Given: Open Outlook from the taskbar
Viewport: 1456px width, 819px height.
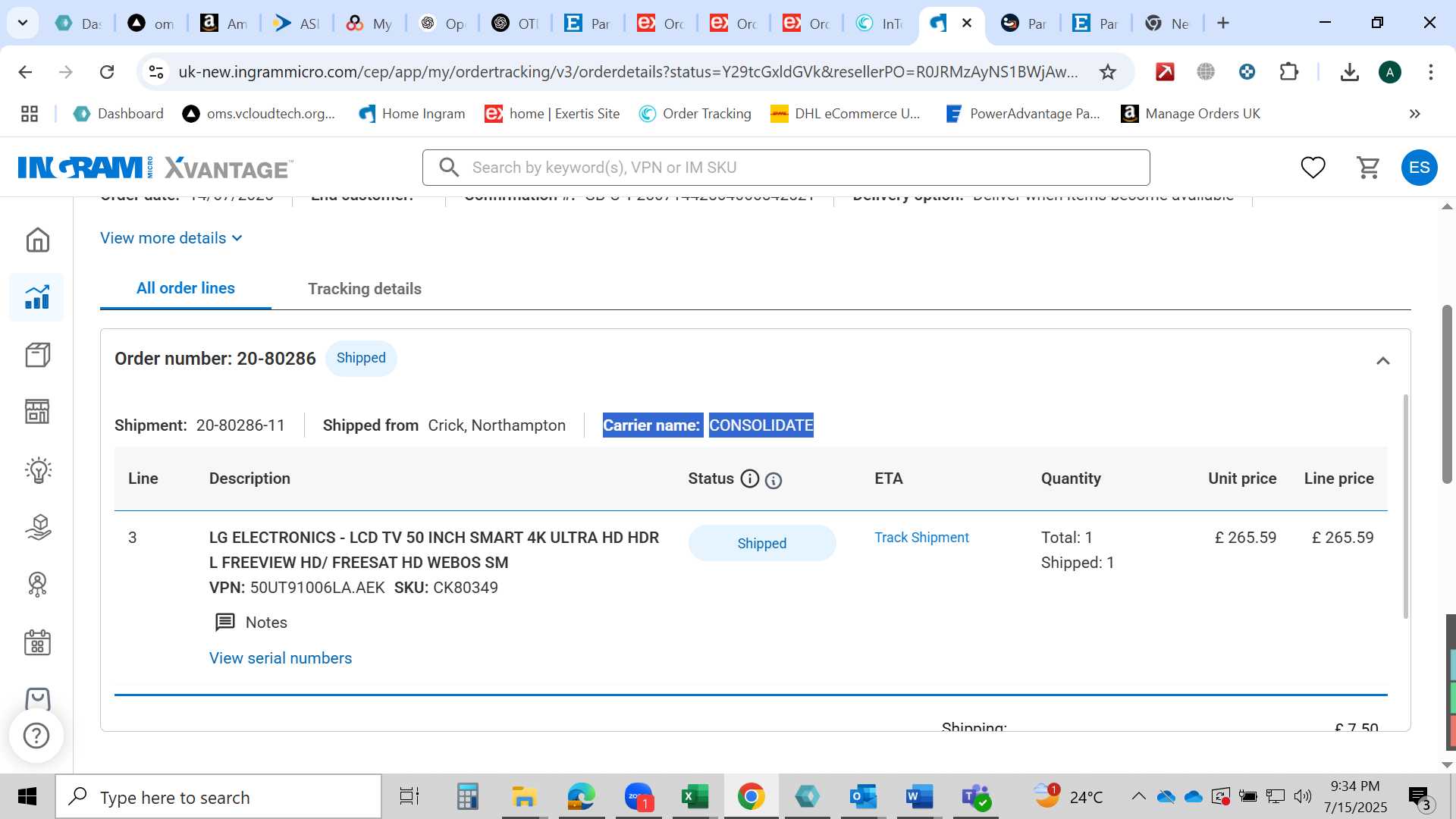Looking at the screenshot, I should (863, 797).
